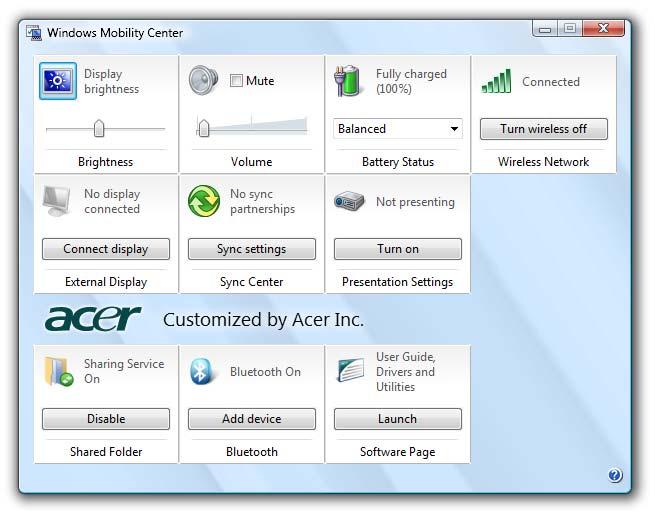Click the blue help question-mark icon
This screenshot has height=513, width=655.
click(x=615, y=475)
